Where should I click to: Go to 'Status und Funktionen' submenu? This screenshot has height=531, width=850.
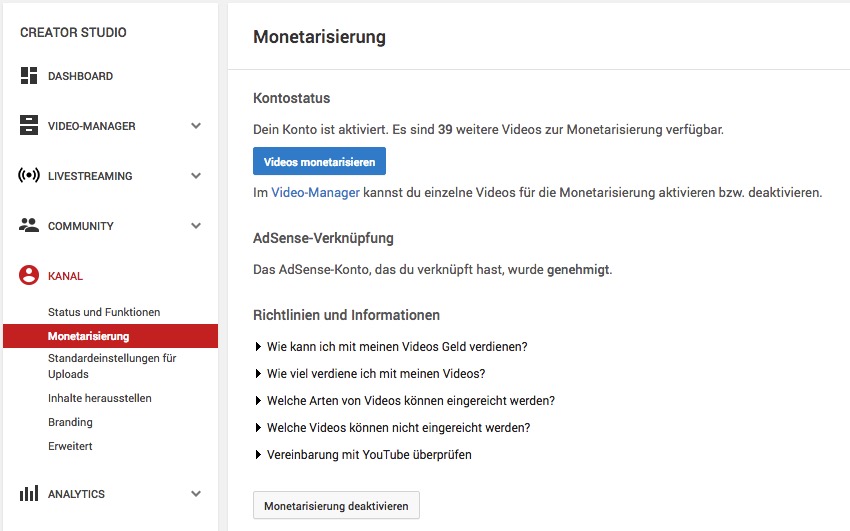(x=104, y=312)
